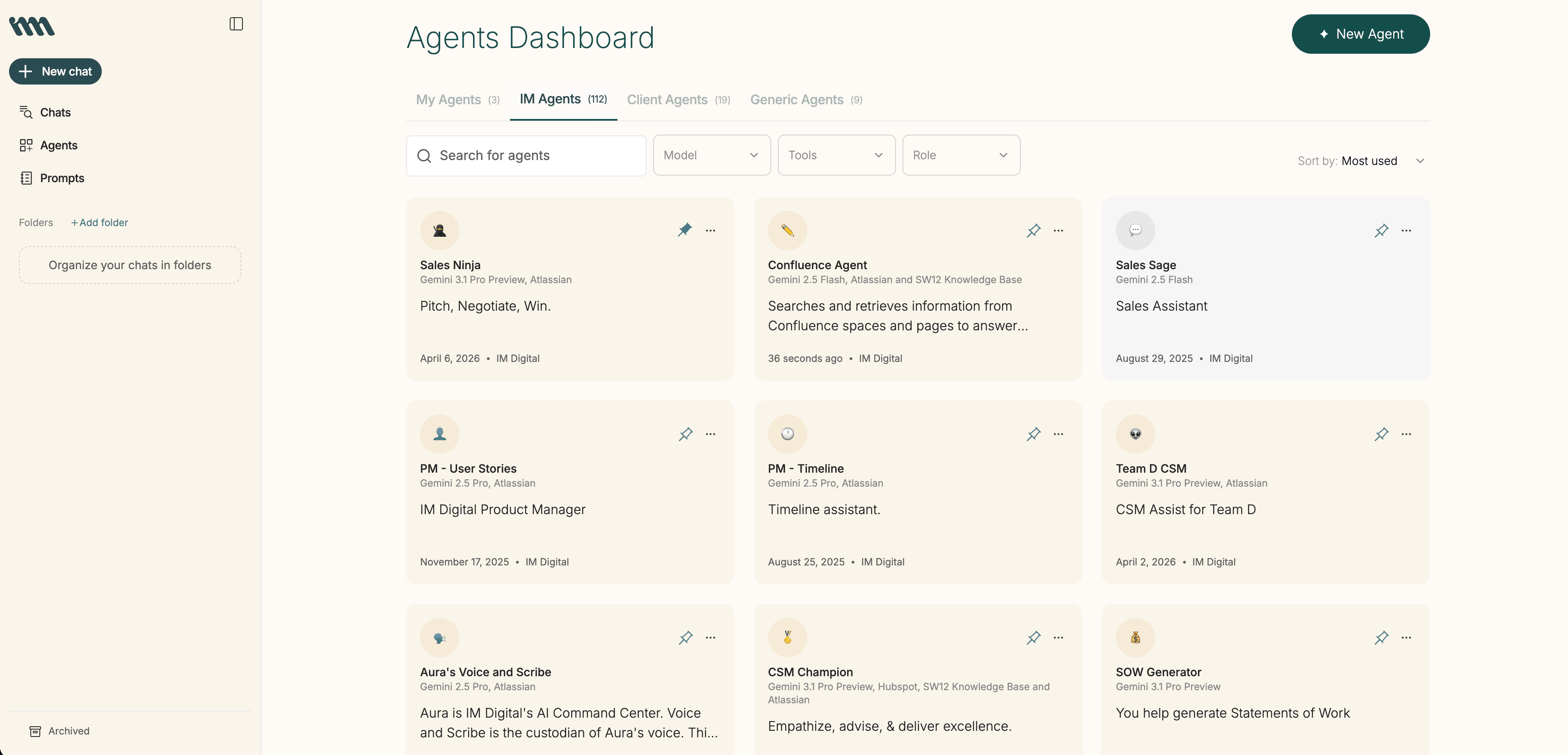Screen dimensions: 1568x755
Task: Click the company logo icon
Action: coord(32,26)
